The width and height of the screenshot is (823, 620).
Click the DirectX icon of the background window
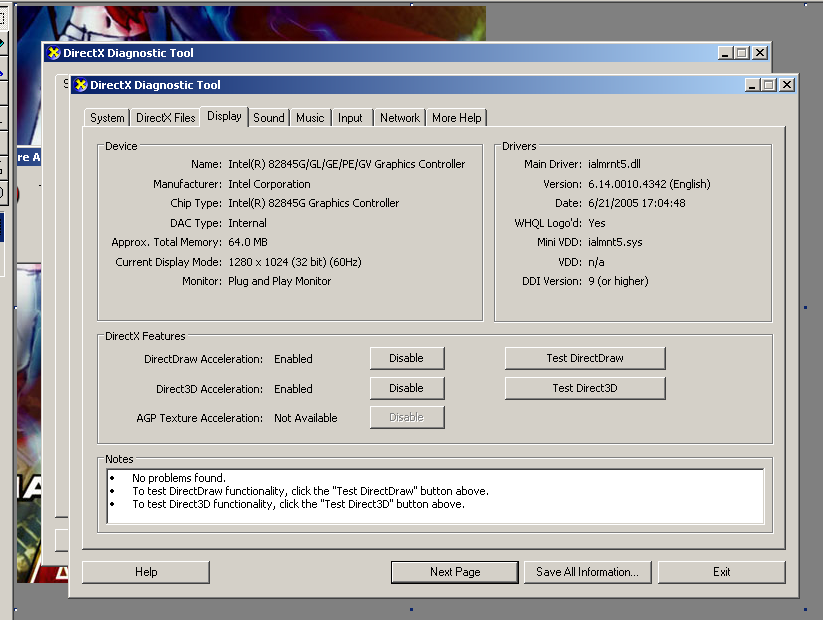pyautogui.click(x=54, y=53)
